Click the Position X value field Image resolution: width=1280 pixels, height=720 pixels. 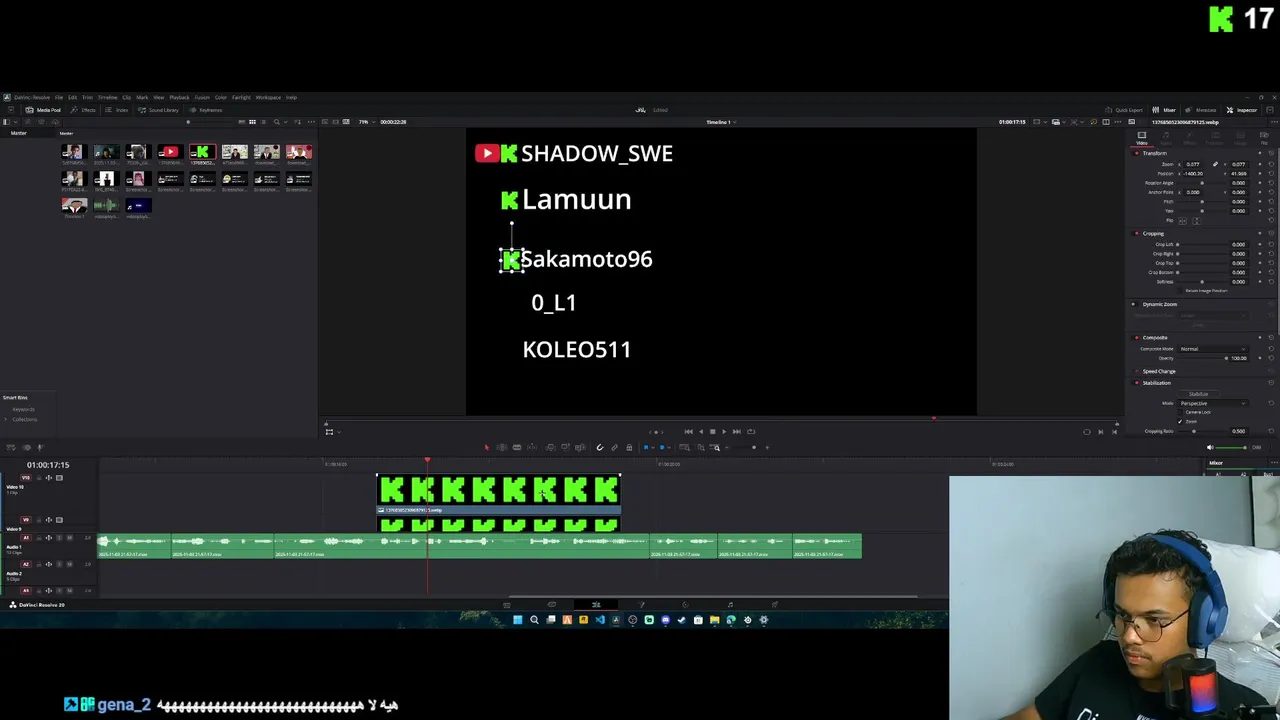point(1193,174)
